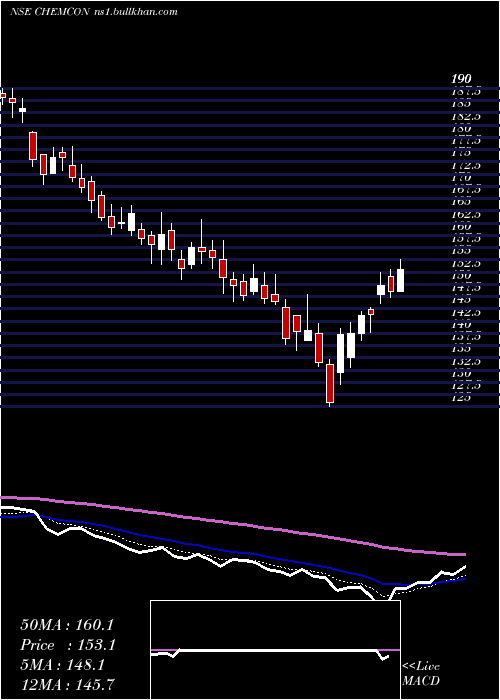The width and height of the screenshot is (500, 700).
Task: Click the 142.5 price axis label
Action: (x=467, y=312)
